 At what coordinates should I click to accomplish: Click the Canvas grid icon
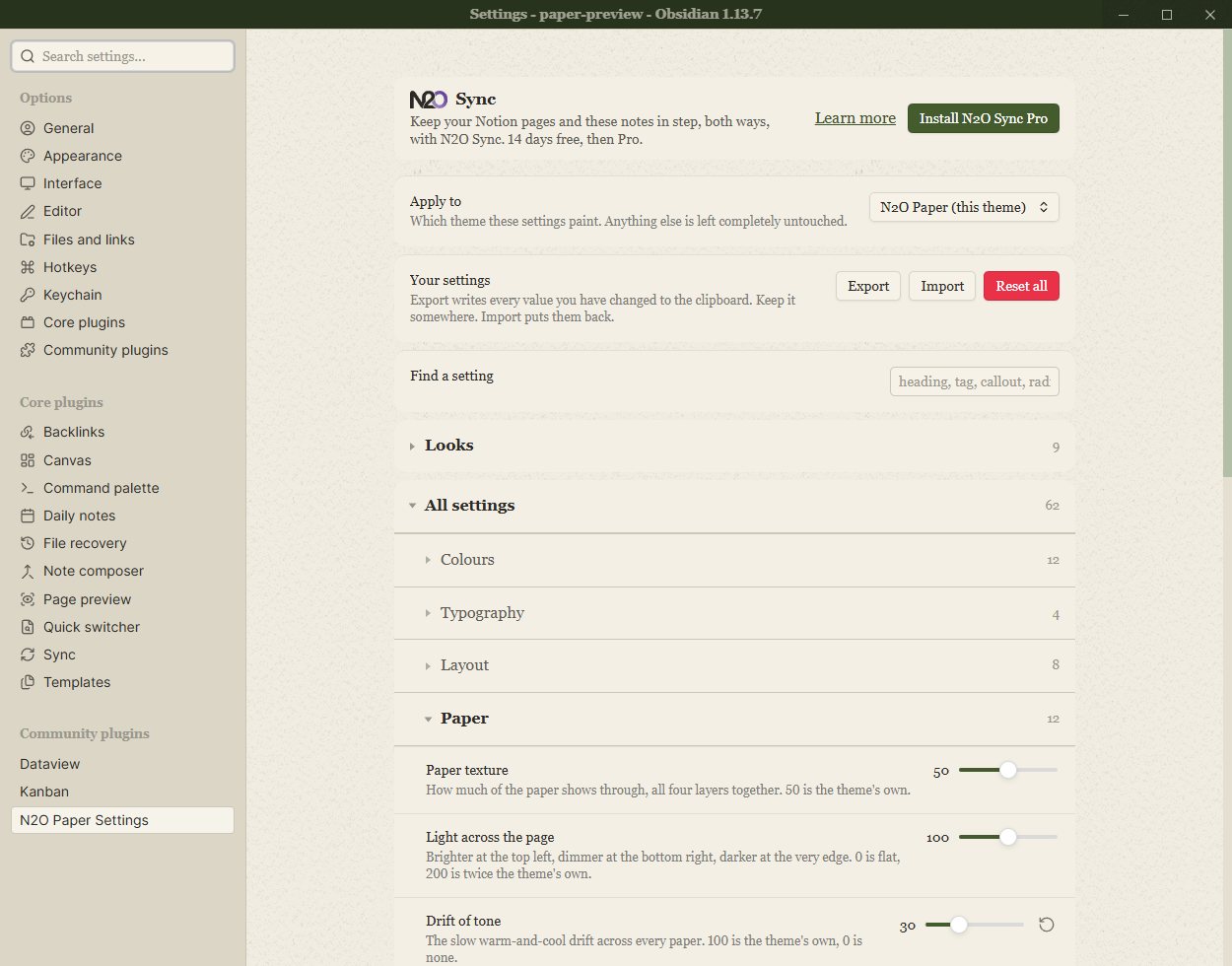(28, 460)
